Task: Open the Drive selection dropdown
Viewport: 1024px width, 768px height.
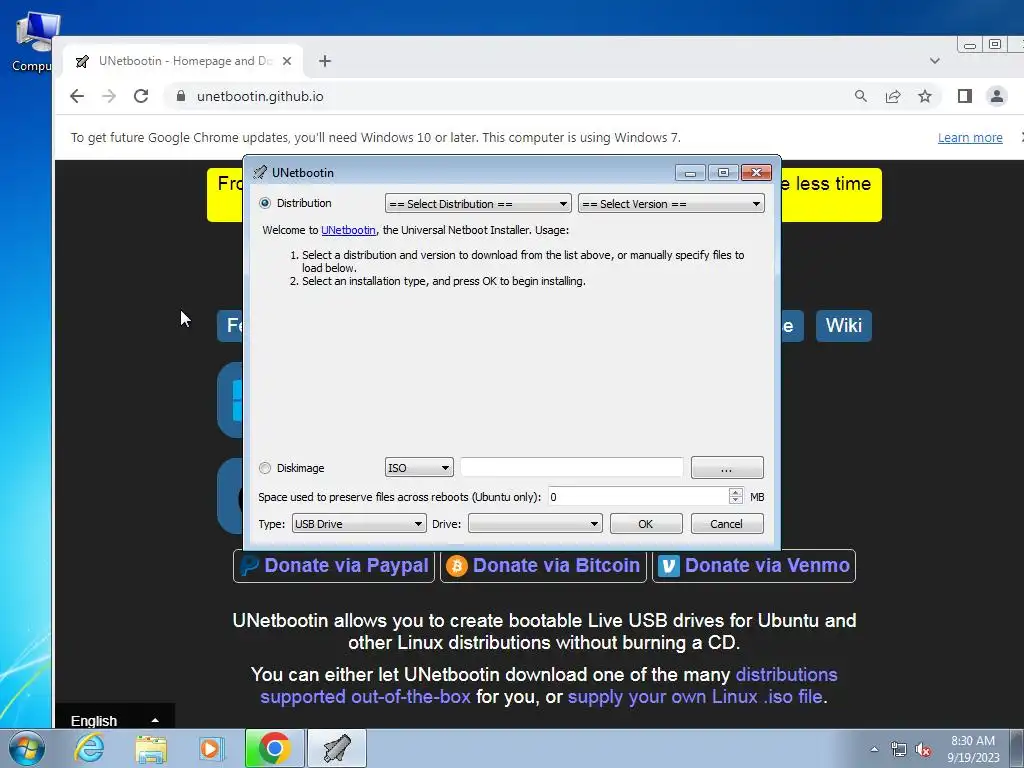Action: tap(535, 524)
